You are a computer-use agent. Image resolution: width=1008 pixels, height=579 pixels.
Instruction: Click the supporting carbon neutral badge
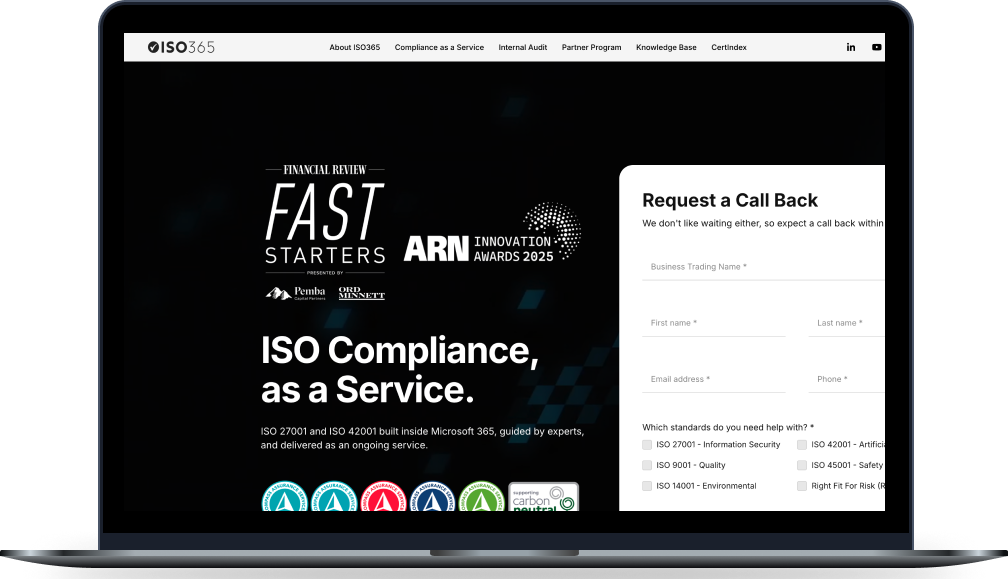(544, 497)
